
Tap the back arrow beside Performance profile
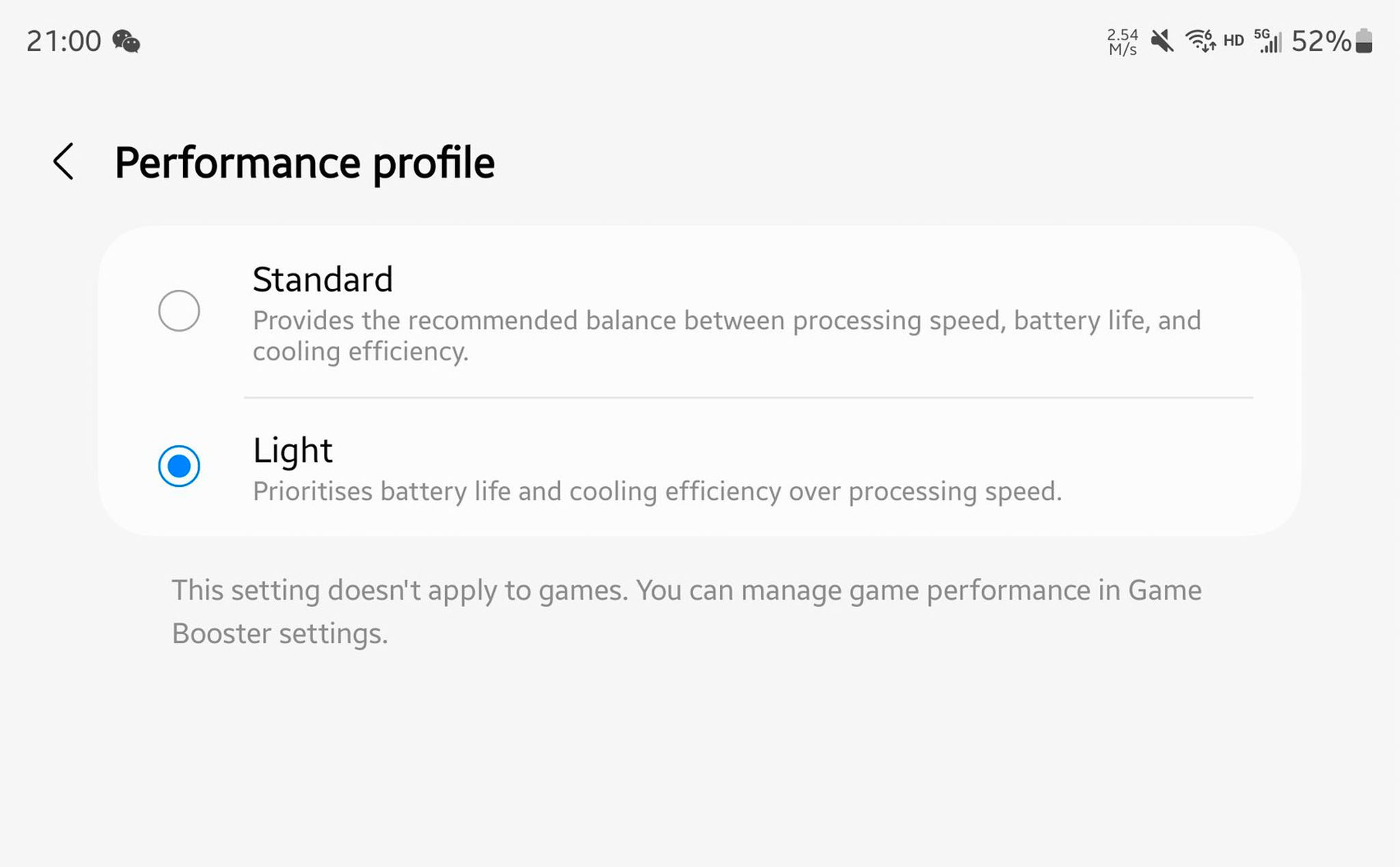(x=64, y=162)
